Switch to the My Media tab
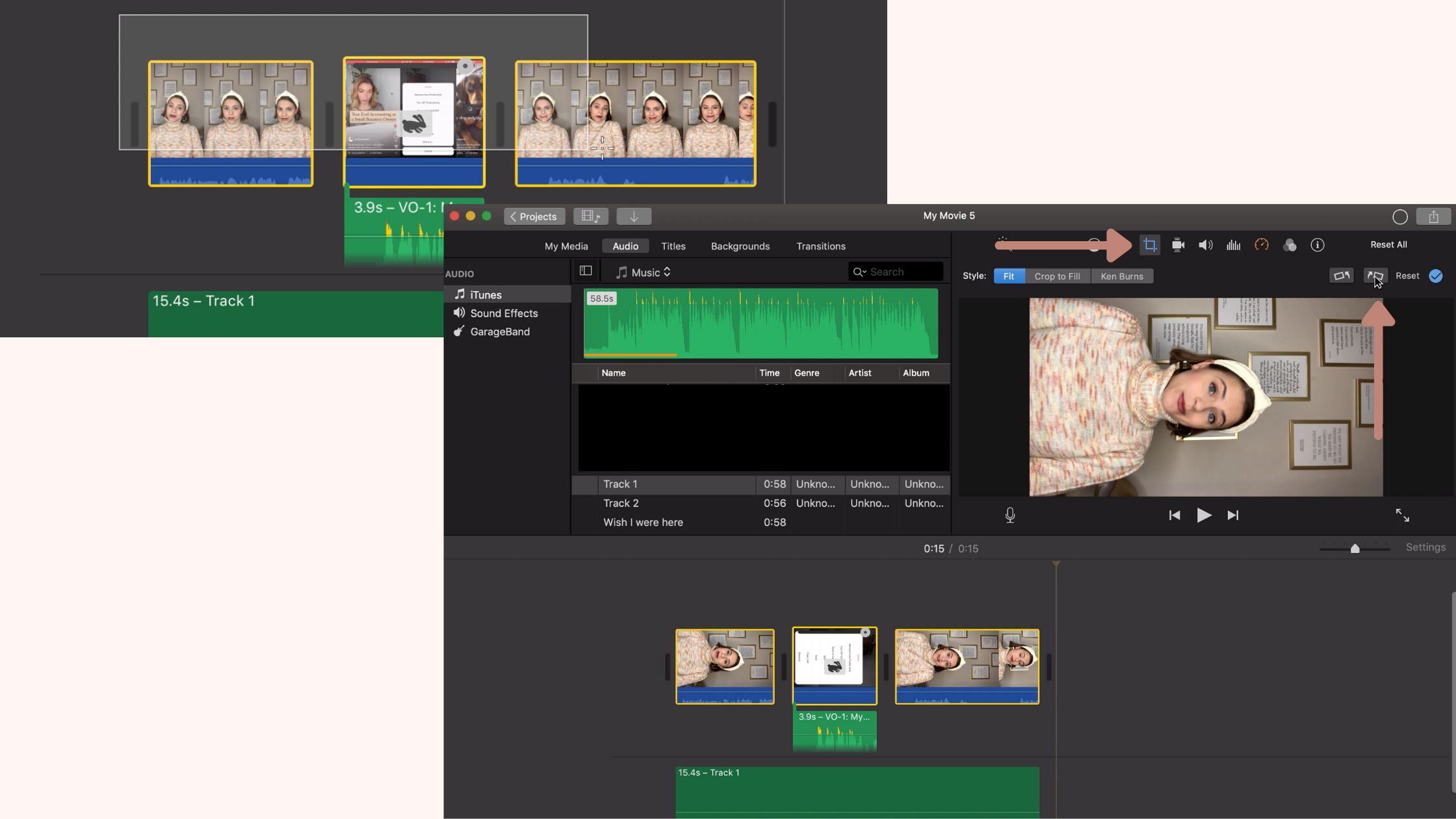 [566, 246]
